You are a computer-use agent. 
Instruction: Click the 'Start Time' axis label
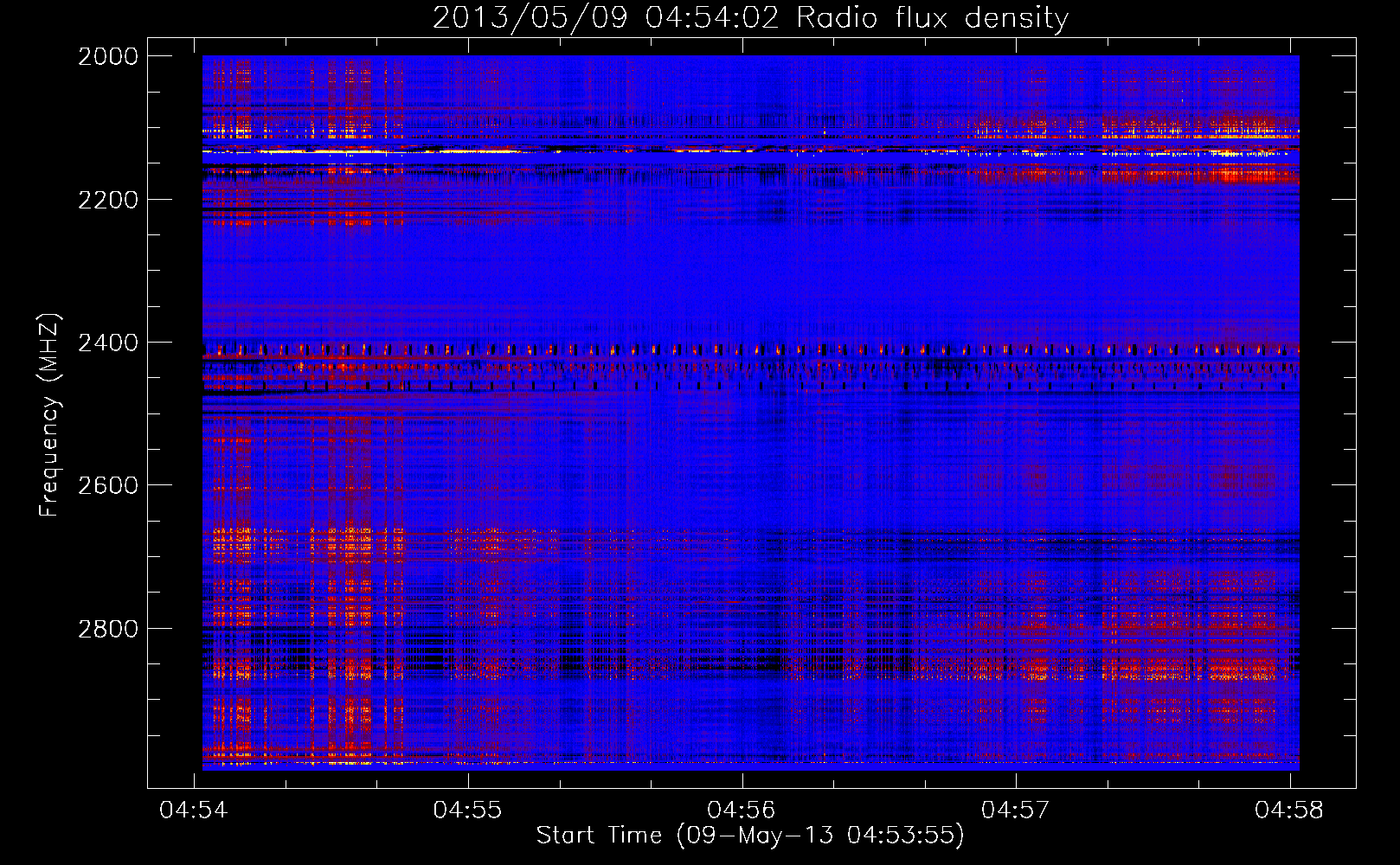tap(750, 835)
